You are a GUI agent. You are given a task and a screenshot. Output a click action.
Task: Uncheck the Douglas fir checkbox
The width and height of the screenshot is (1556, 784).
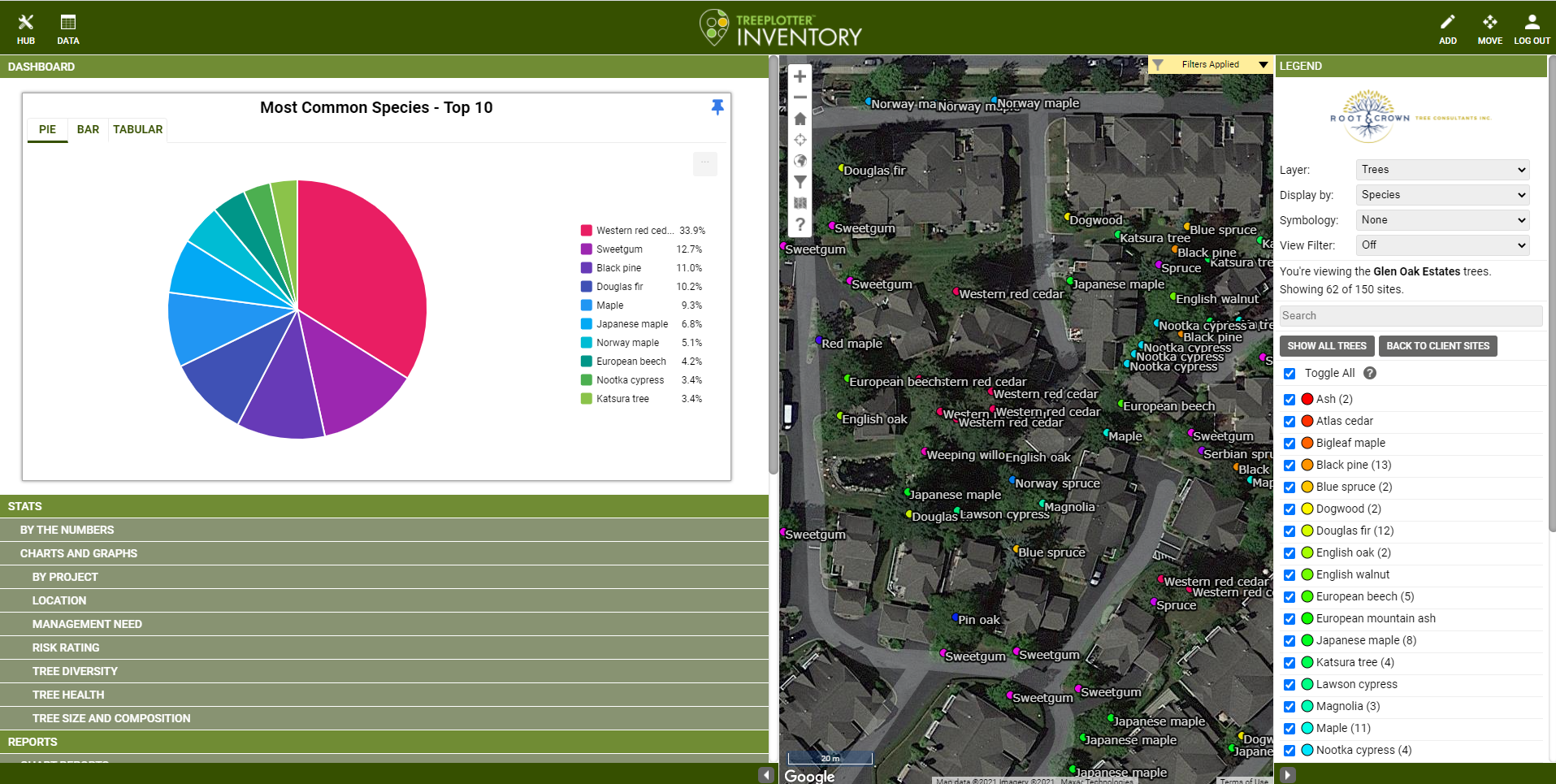click(x=1289, y=531)
